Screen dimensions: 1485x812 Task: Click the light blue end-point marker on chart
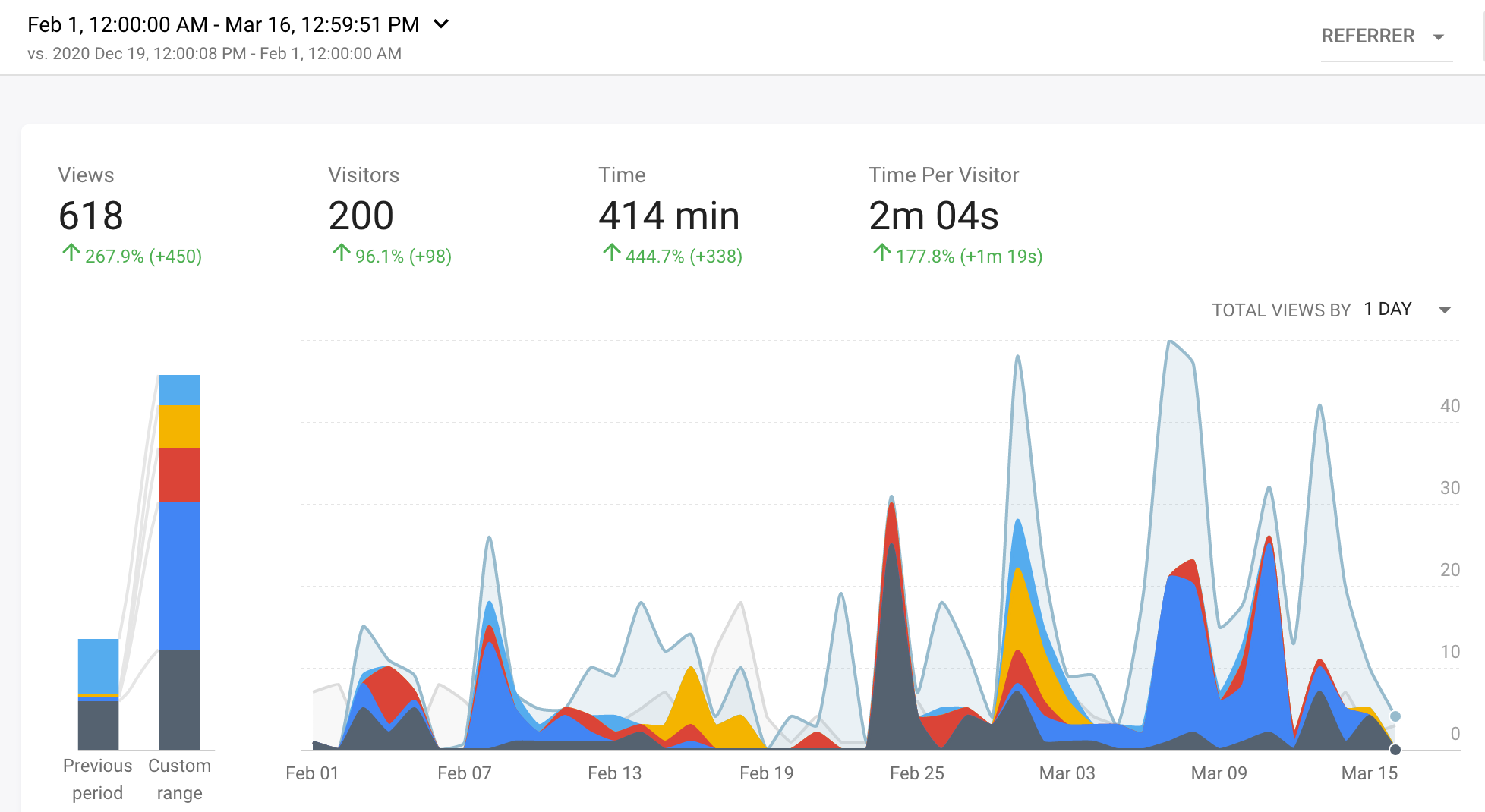pos(1395,716)
